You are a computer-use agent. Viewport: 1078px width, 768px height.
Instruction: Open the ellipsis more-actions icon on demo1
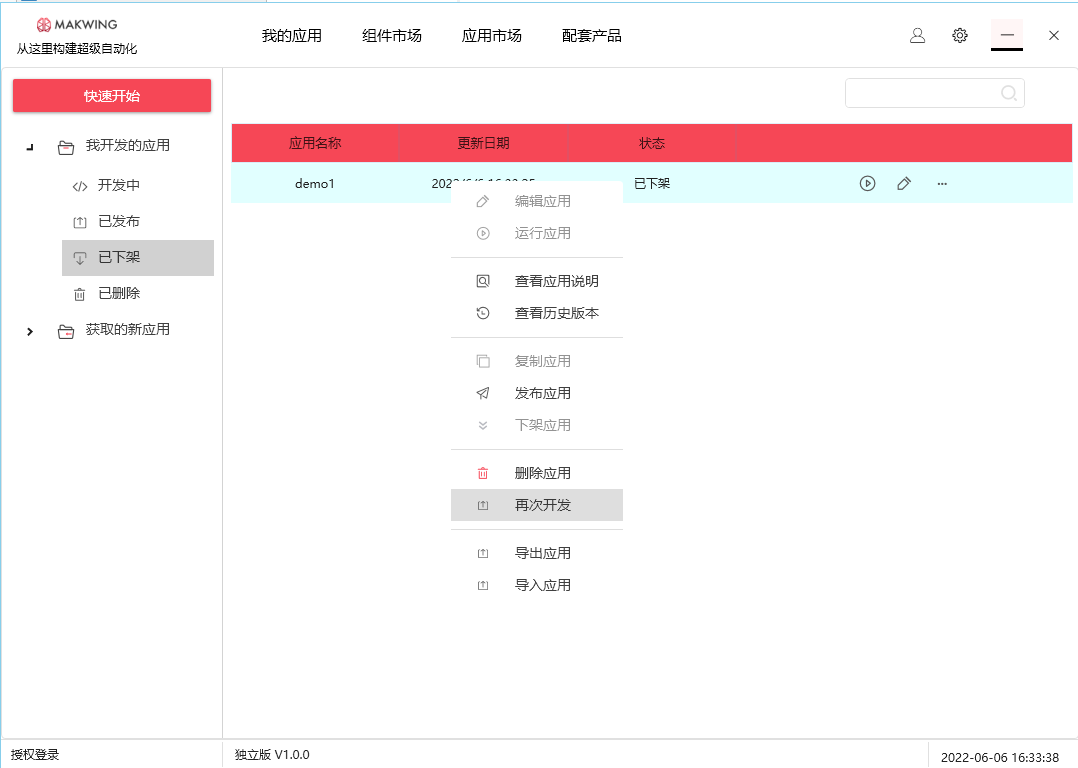click(x=941, y=183)
